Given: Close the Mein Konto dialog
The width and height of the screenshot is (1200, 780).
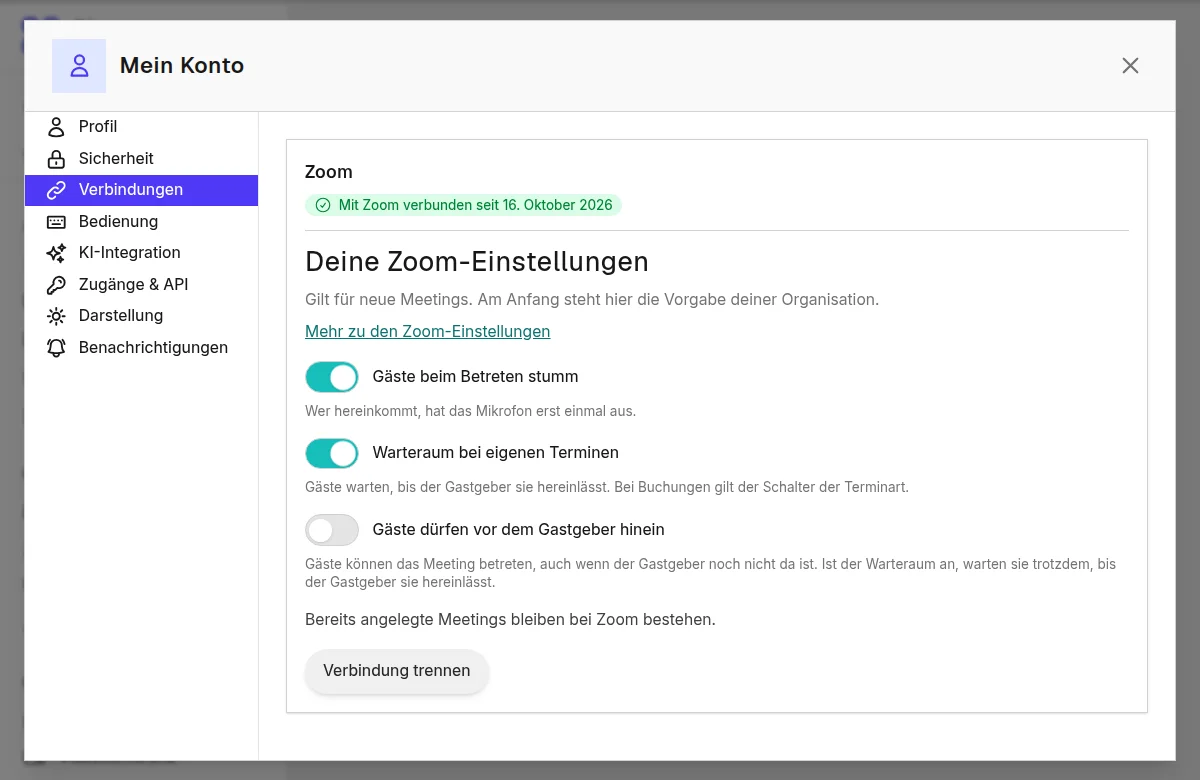Looking at the screenshot, I should point(1130,66).
